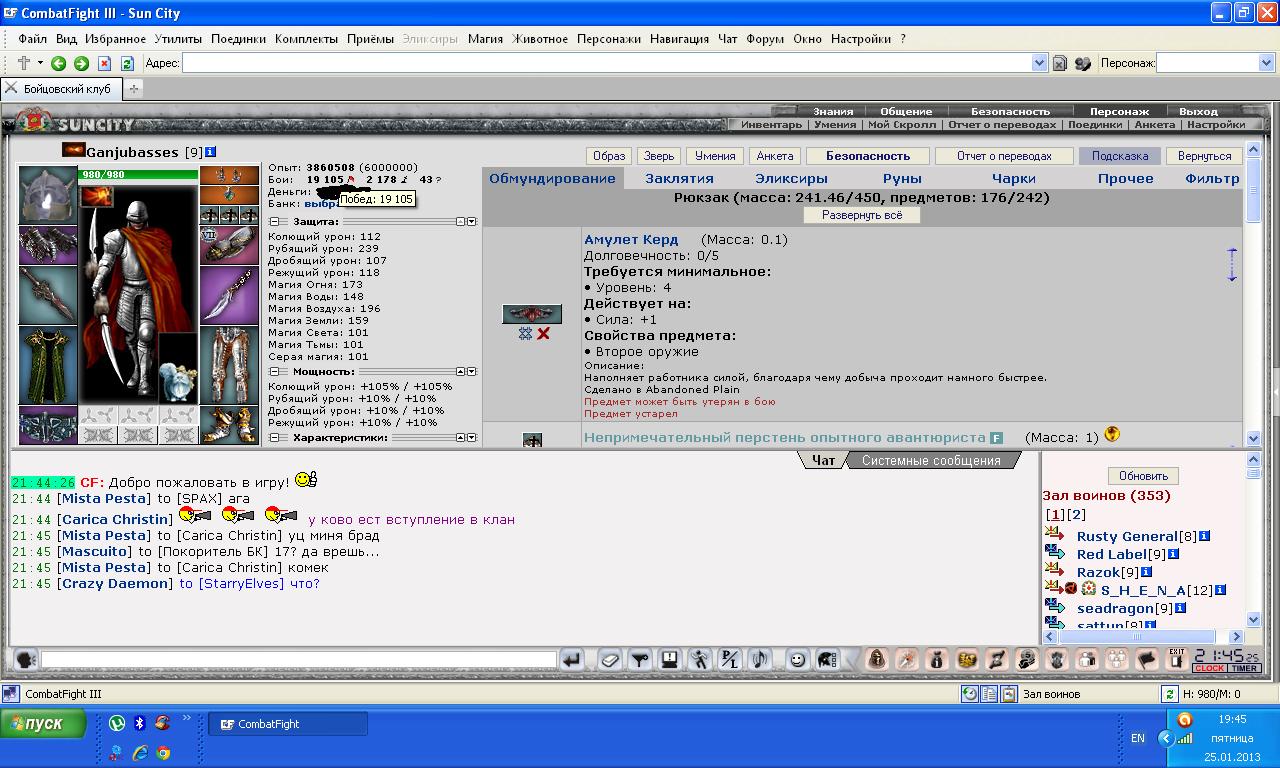Screen dimensions: 1280x768
Task: Open the address bar dropdown
Action: 1039,63
